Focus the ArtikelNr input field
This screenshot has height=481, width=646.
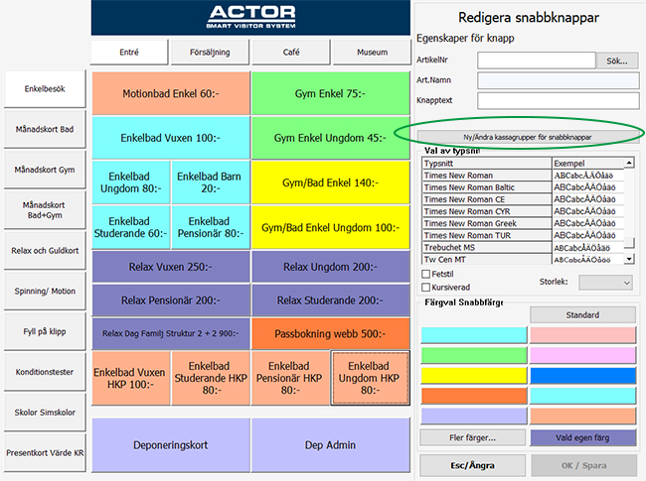536,61
